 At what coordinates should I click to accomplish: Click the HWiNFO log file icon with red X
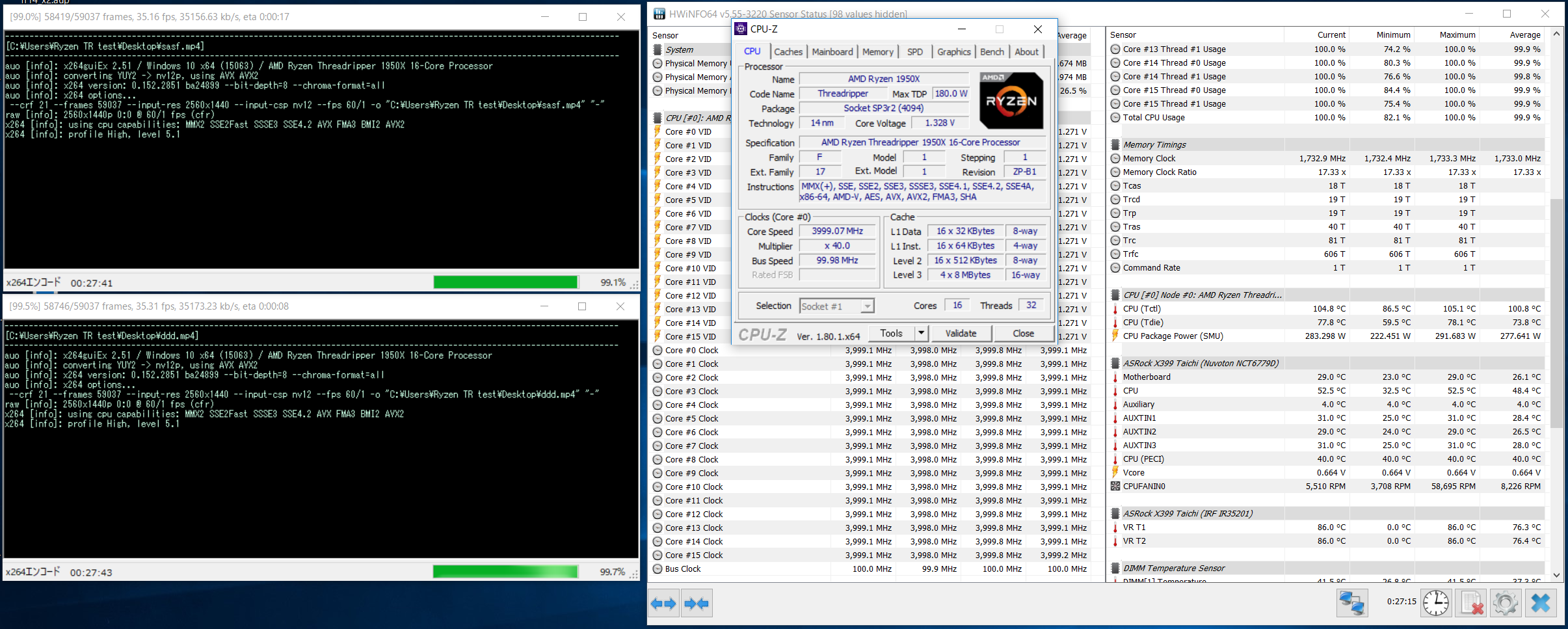click(1471, 602)
